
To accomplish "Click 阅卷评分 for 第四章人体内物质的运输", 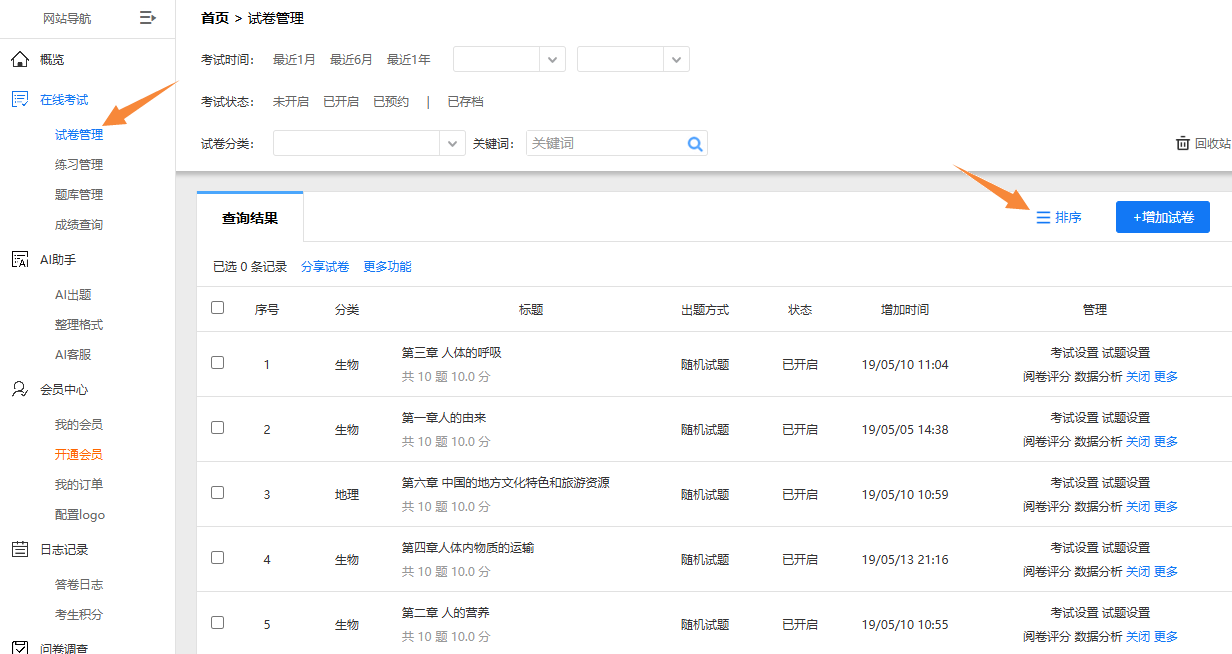I will pos(1047,572).
